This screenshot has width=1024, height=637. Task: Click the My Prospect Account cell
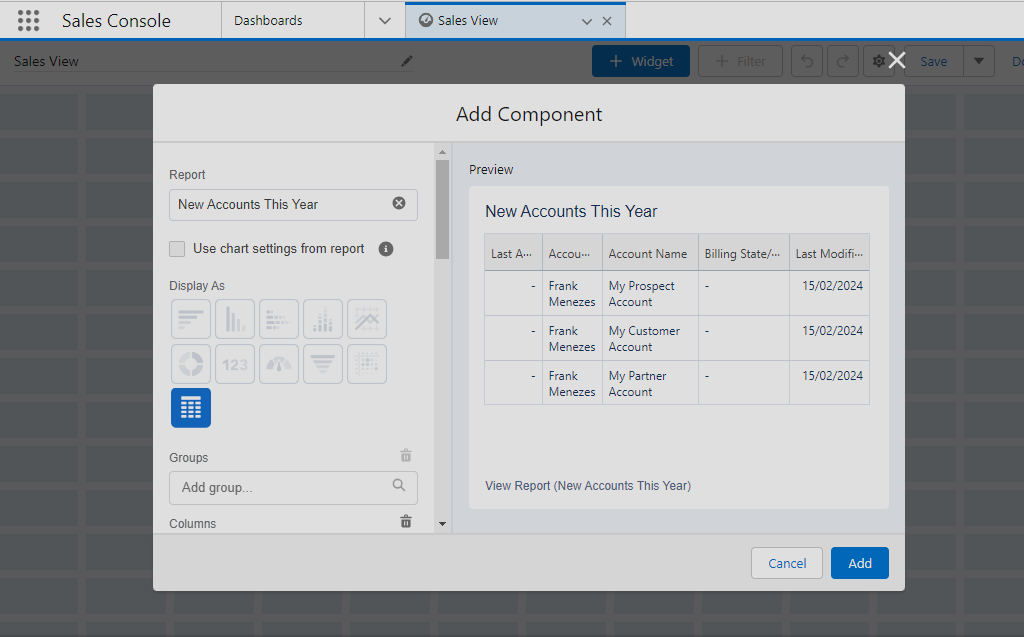tap(650, 293)
